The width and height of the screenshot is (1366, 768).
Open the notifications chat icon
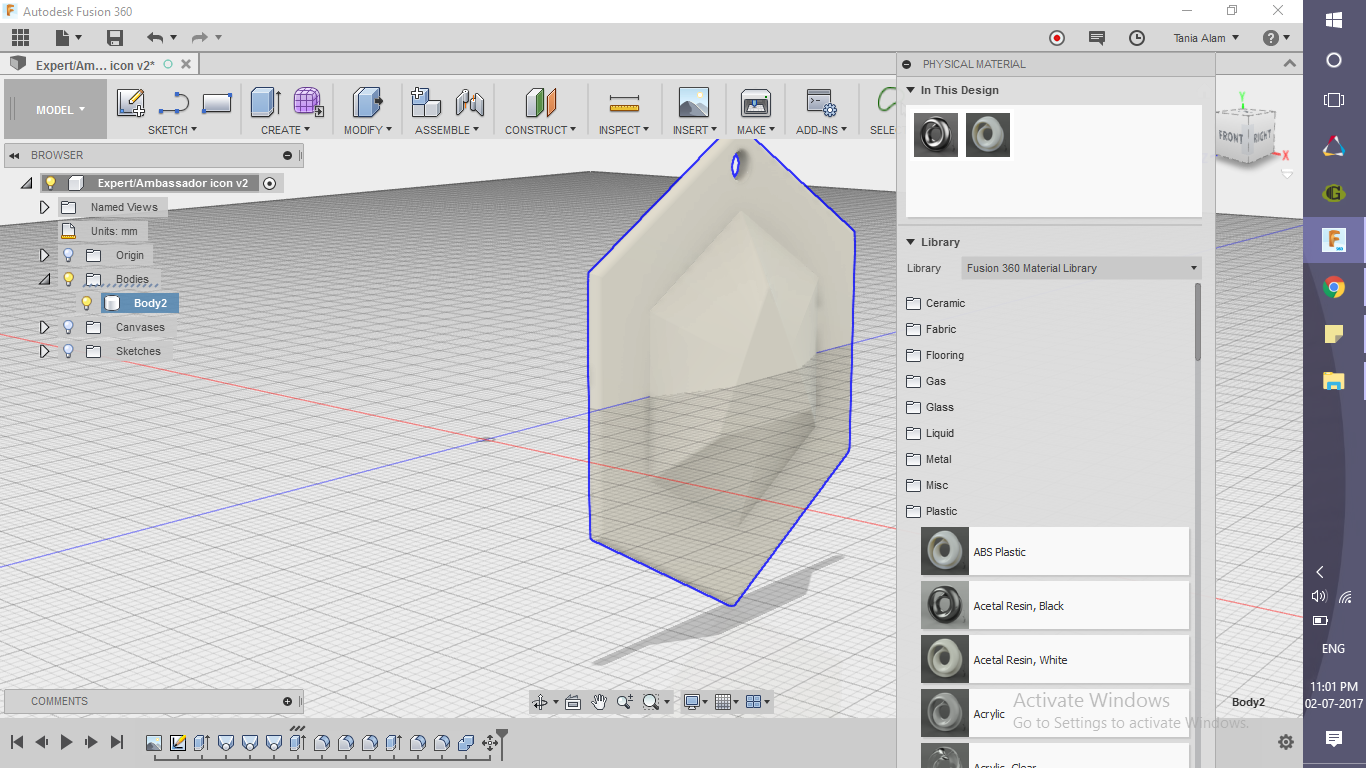coord(1097,38)
